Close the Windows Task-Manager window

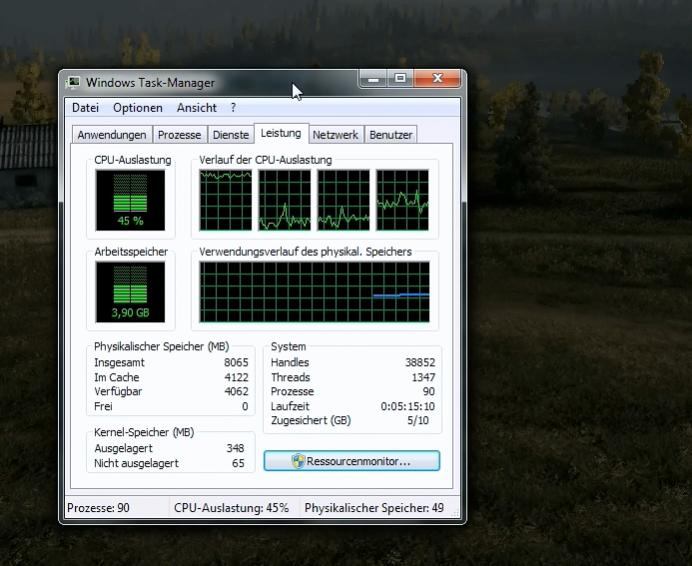coord(437,79)
